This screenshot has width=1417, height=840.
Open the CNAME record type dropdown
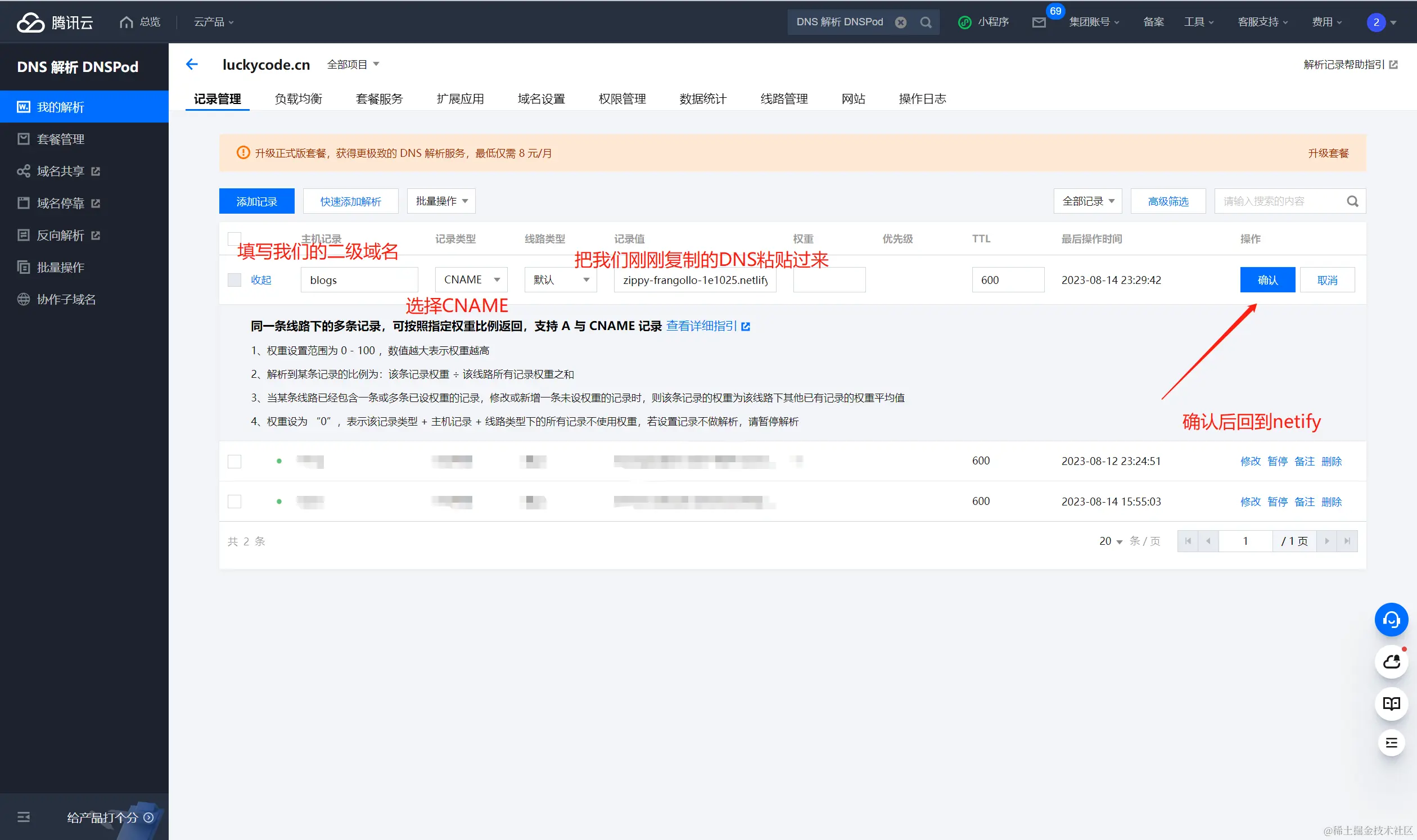tap(472, 279)
